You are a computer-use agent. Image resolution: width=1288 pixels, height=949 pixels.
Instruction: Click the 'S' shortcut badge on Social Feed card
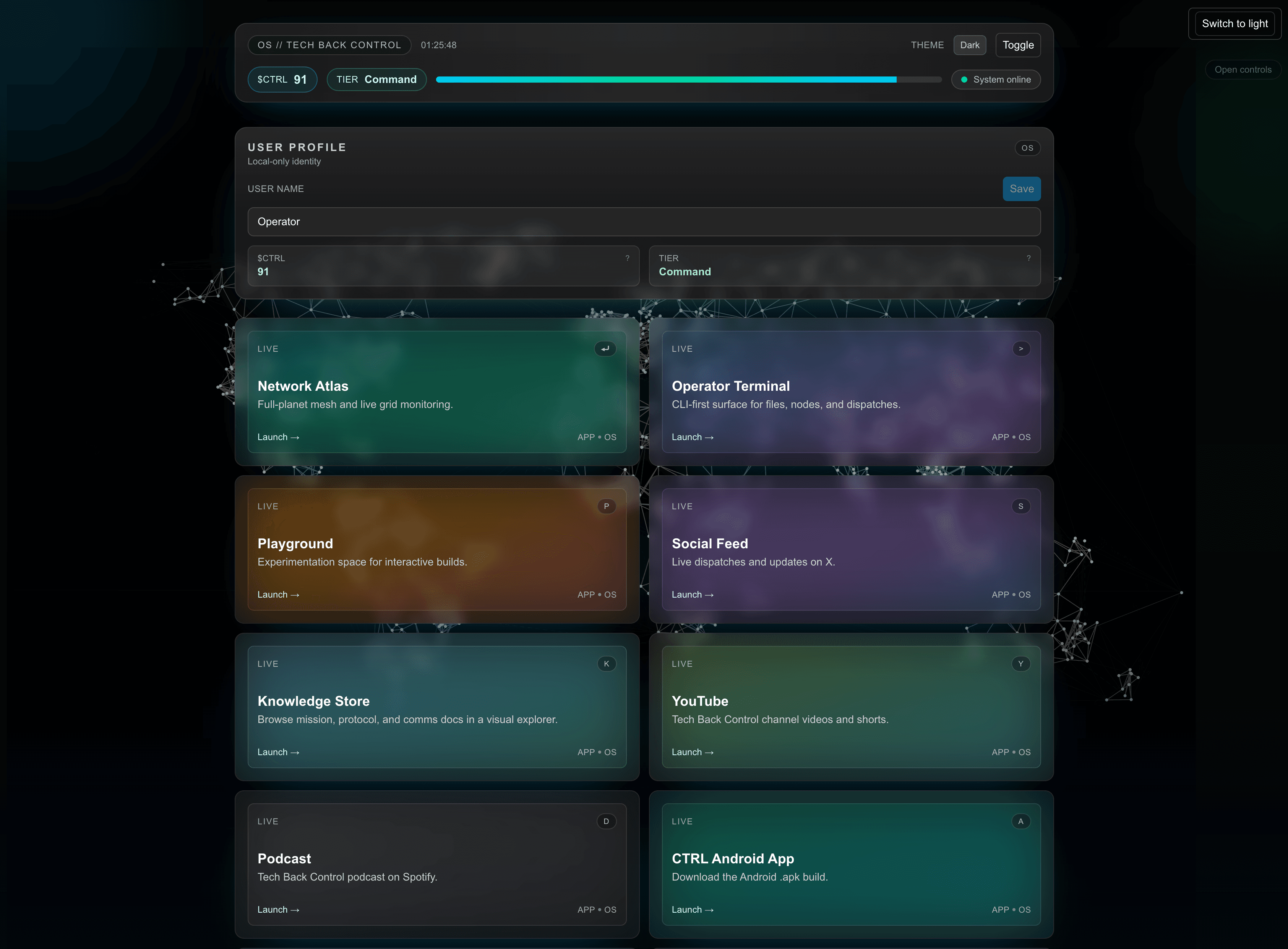(1020, 506)
